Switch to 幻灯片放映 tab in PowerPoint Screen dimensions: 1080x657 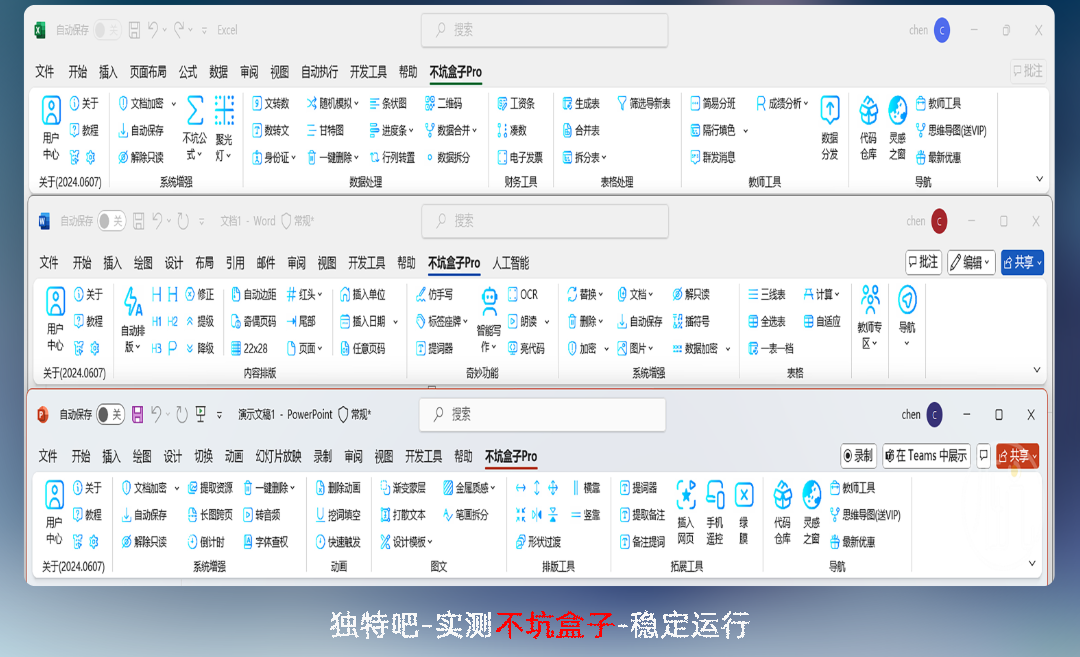pyautogui.click(x=278, y=456)
